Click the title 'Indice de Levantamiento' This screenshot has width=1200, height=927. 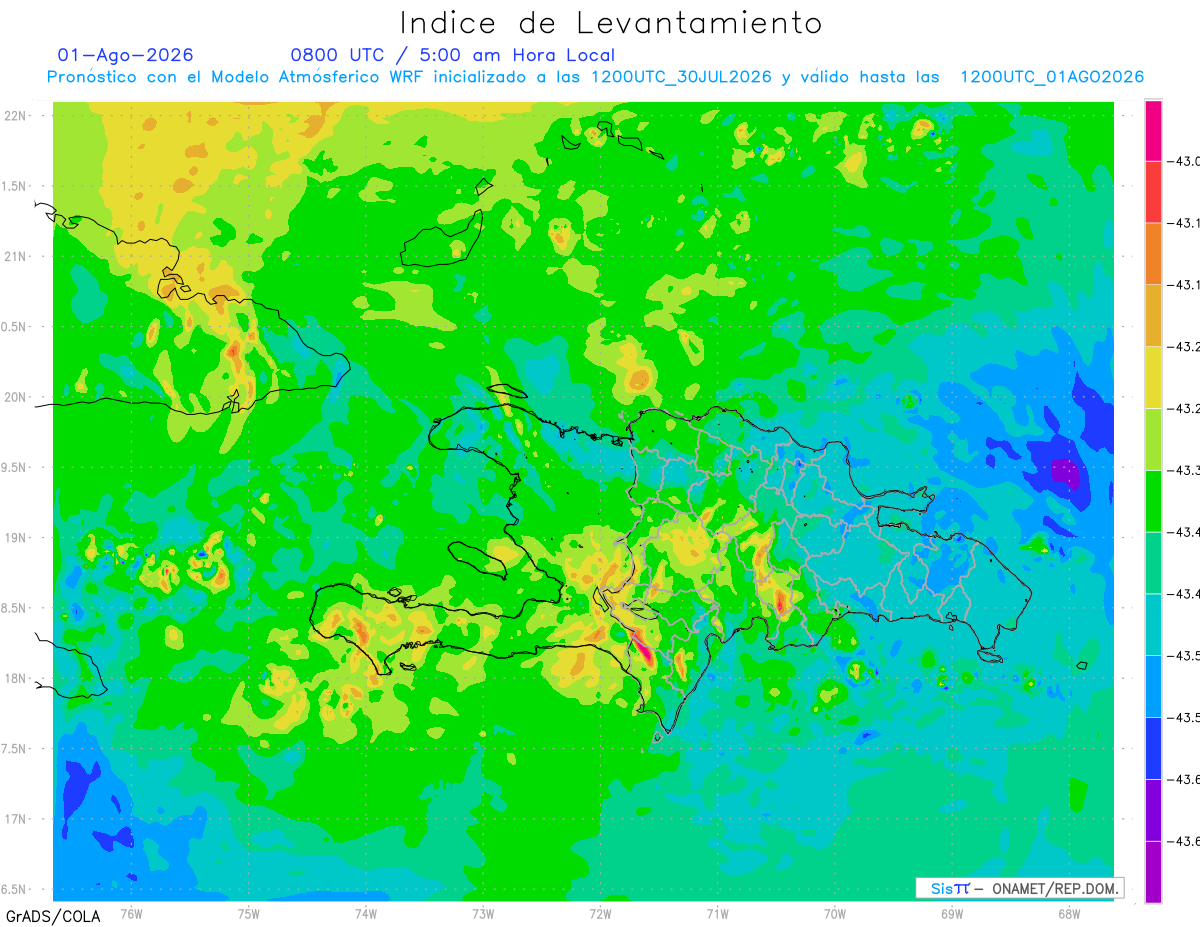(x=610, y=23)
